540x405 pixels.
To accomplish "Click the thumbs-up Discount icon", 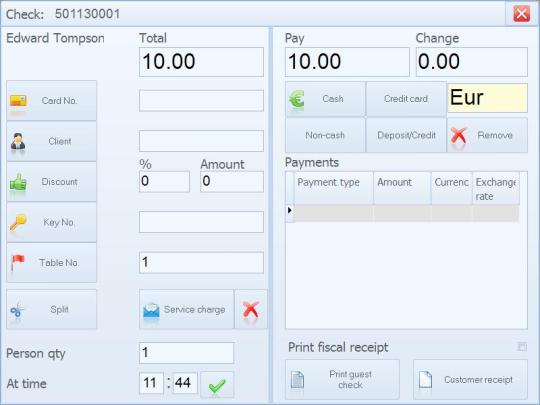I will 18,182.
